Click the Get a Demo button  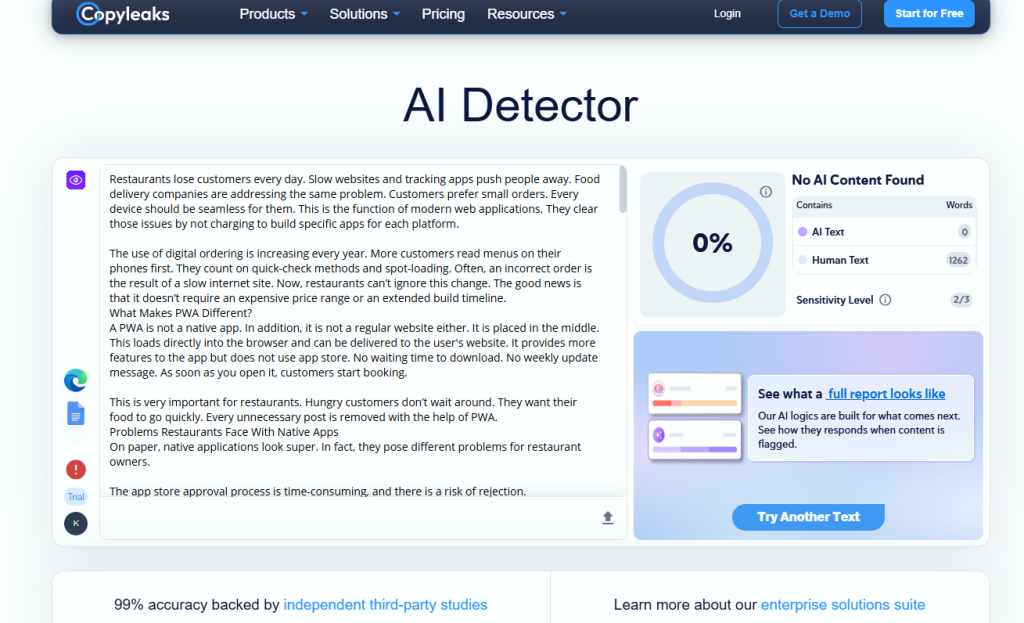click(x=820, y=13)
